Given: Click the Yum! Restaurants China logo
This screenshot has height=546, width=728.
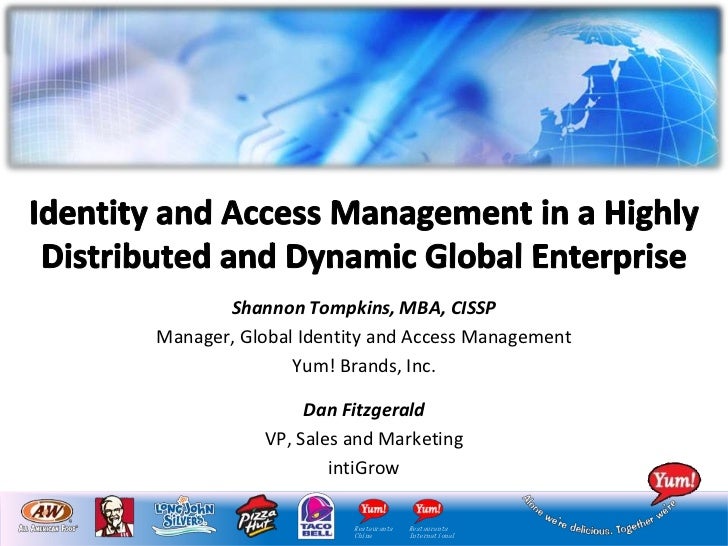Looking at the screenshot, I should (x=373, y=519).
